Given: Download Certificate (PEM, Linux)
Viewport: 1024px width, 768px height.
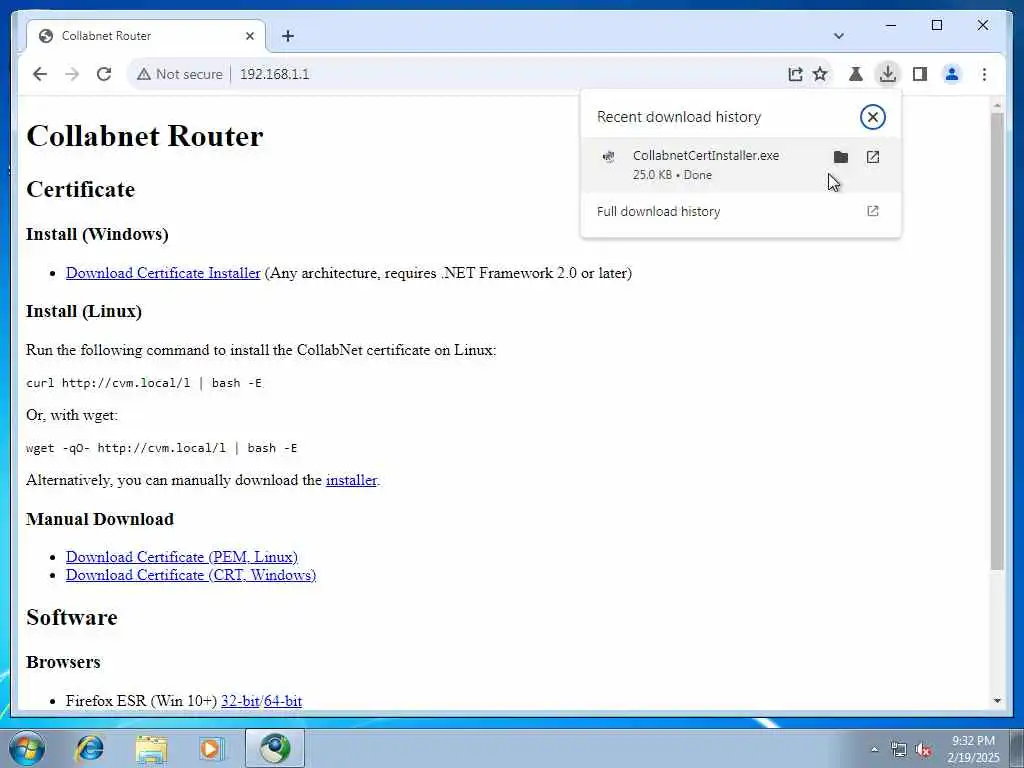Looking at the screenshot, I should click(x=182, y=557).
